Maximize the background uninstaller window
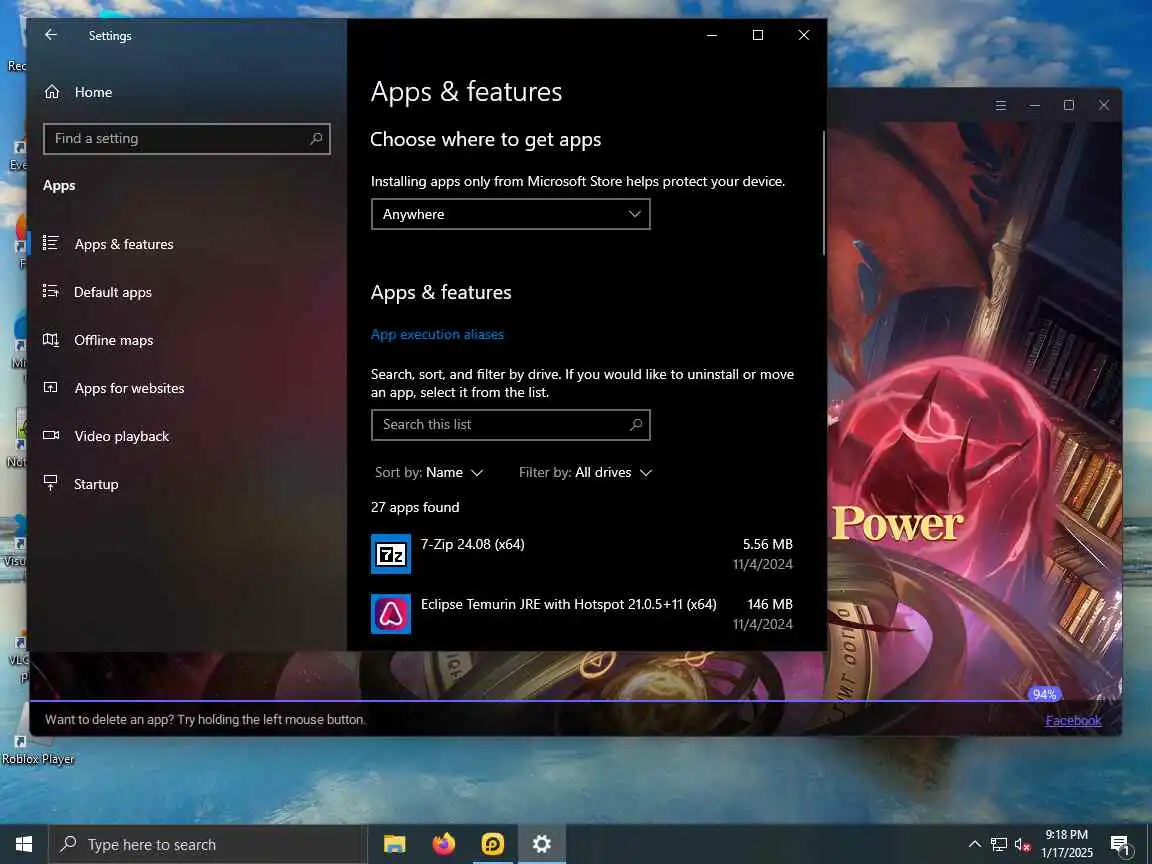This screenshot has width=1152, height=864. pos(1069,105)
